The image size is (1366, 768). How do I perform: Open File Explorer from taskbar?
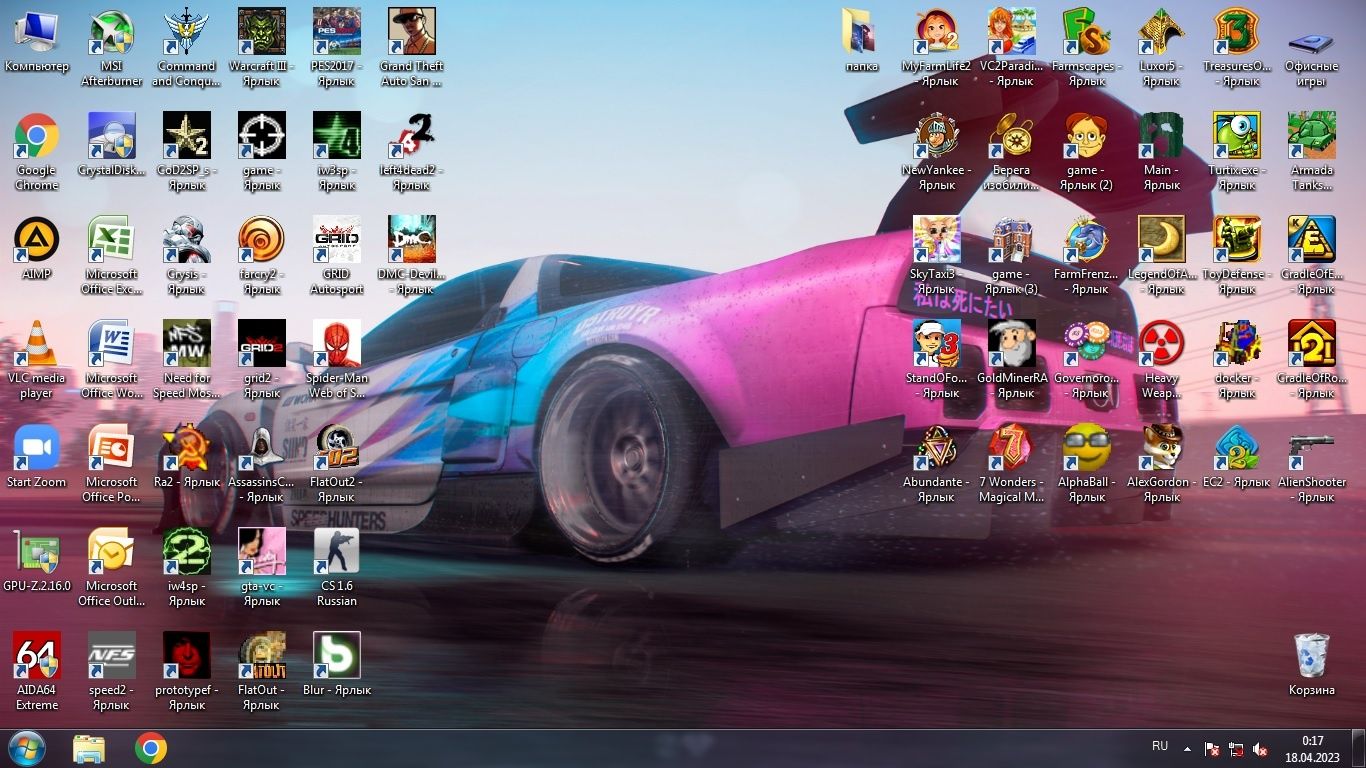tap(89, 748)
